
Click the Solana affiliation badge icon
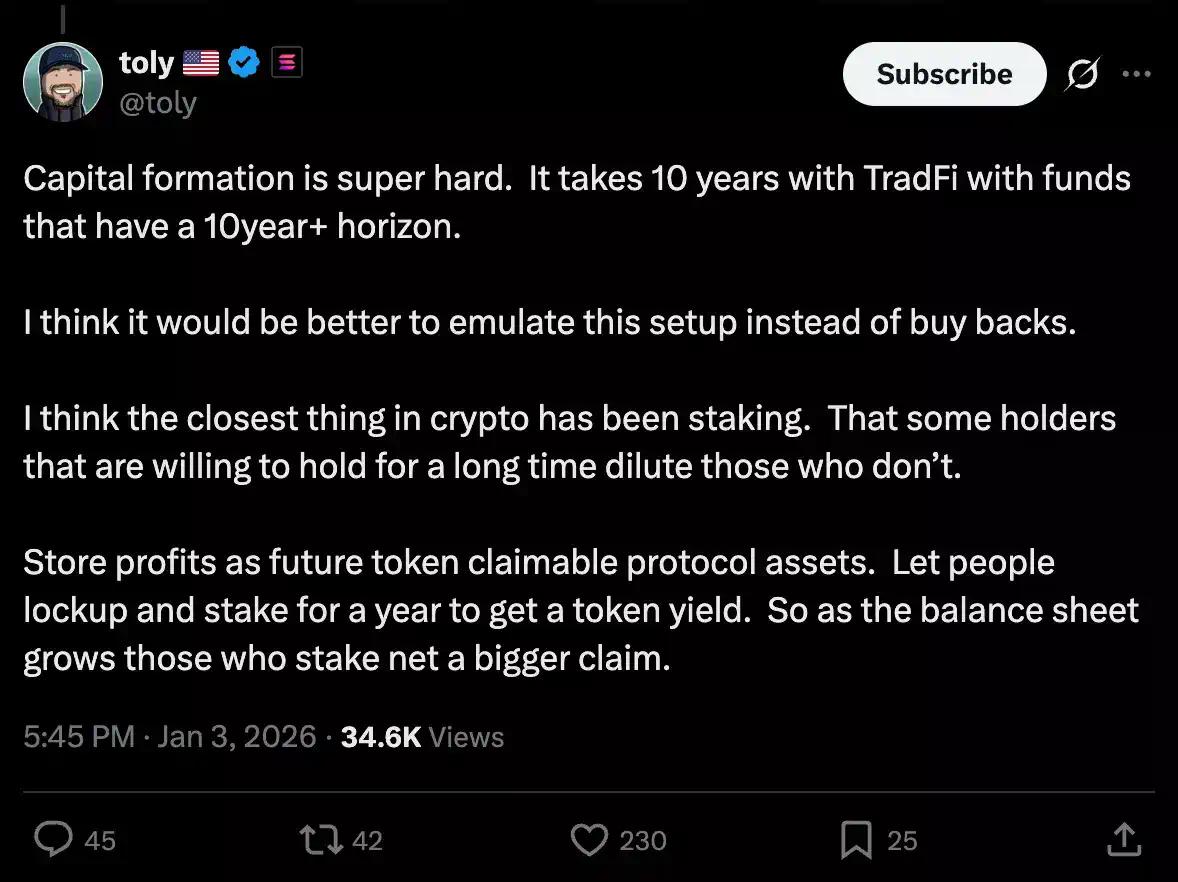point(287,64)
